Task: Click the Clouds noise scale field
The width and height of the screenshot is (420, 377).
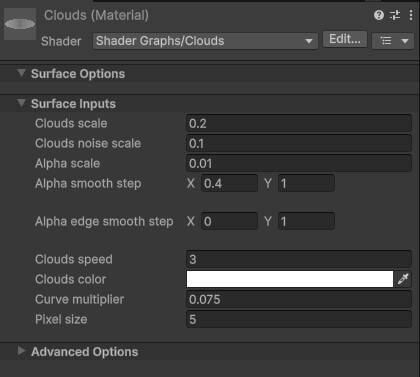Action: point(299,143)
